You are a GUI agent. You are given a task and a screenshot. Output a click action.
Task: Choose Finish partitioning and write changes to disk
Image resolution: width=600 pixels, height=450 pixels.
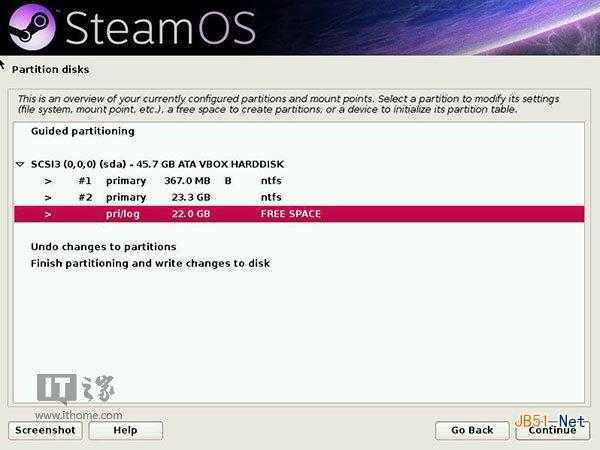click(x=150, y=264)
